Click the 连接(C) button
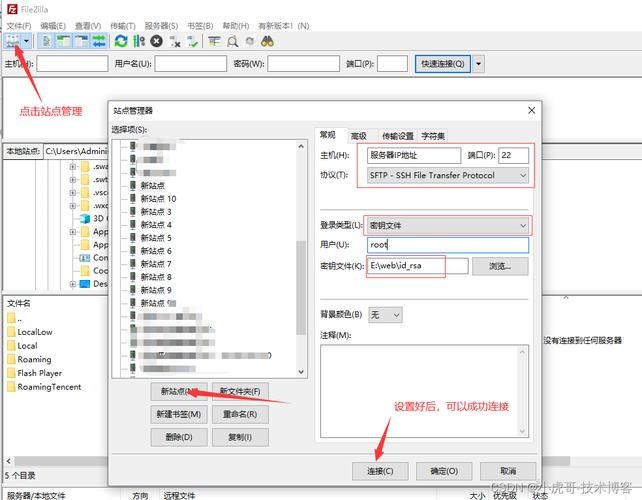 tap(380, 470)
